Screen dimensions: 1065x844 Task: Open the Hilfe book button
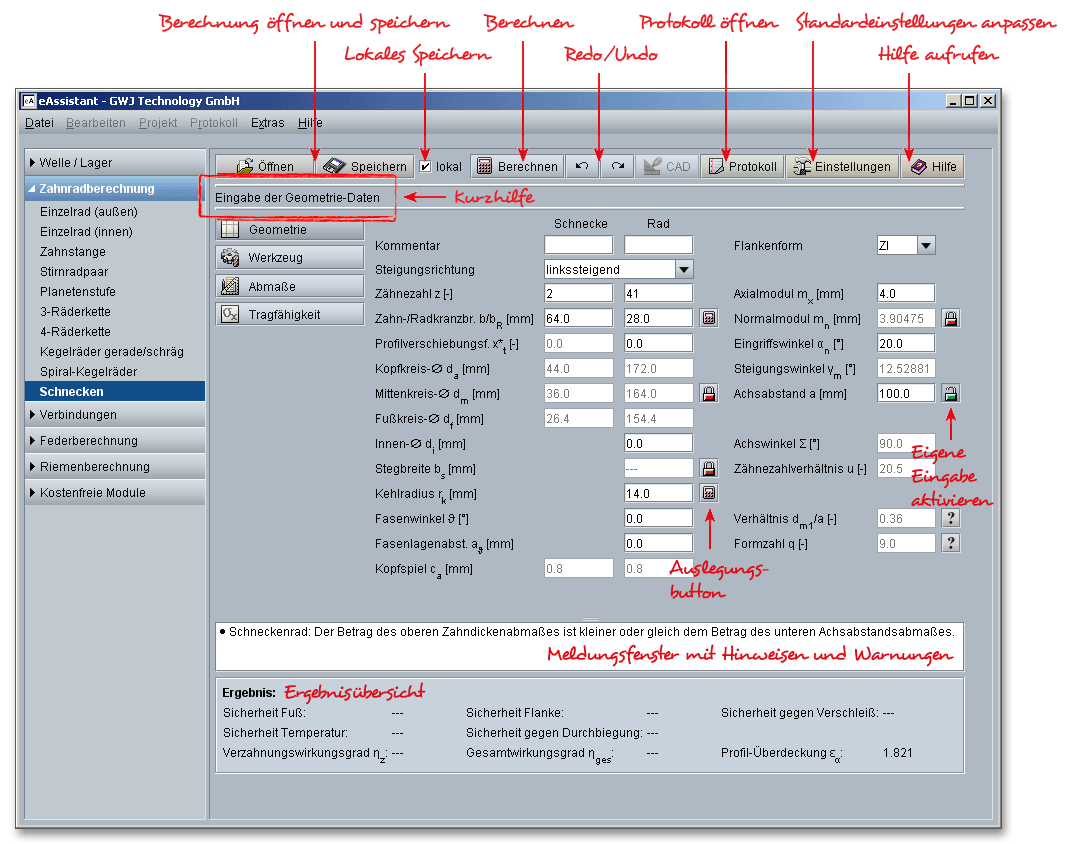coord(933,167)
